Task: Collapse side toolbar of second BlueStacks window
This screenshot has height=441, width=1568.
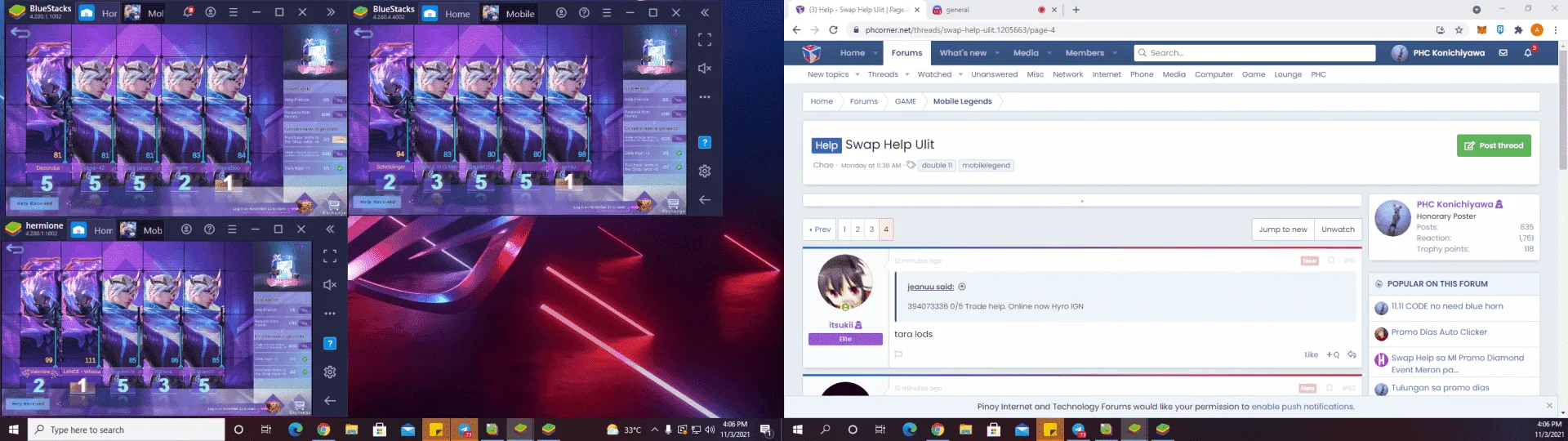Action: pos(705,12)
